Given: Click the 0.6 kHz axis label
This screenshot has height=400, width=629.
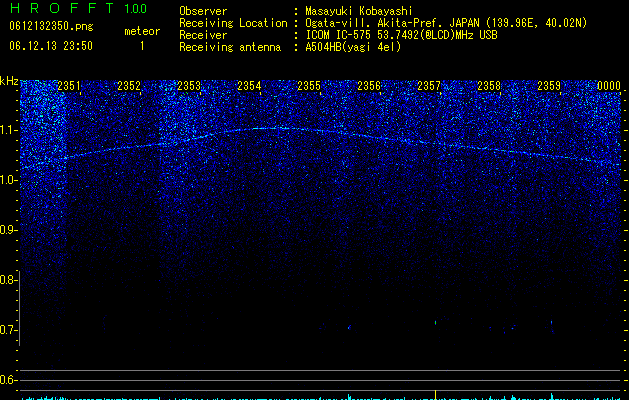Looking at the screenshot, I should 8,380.
